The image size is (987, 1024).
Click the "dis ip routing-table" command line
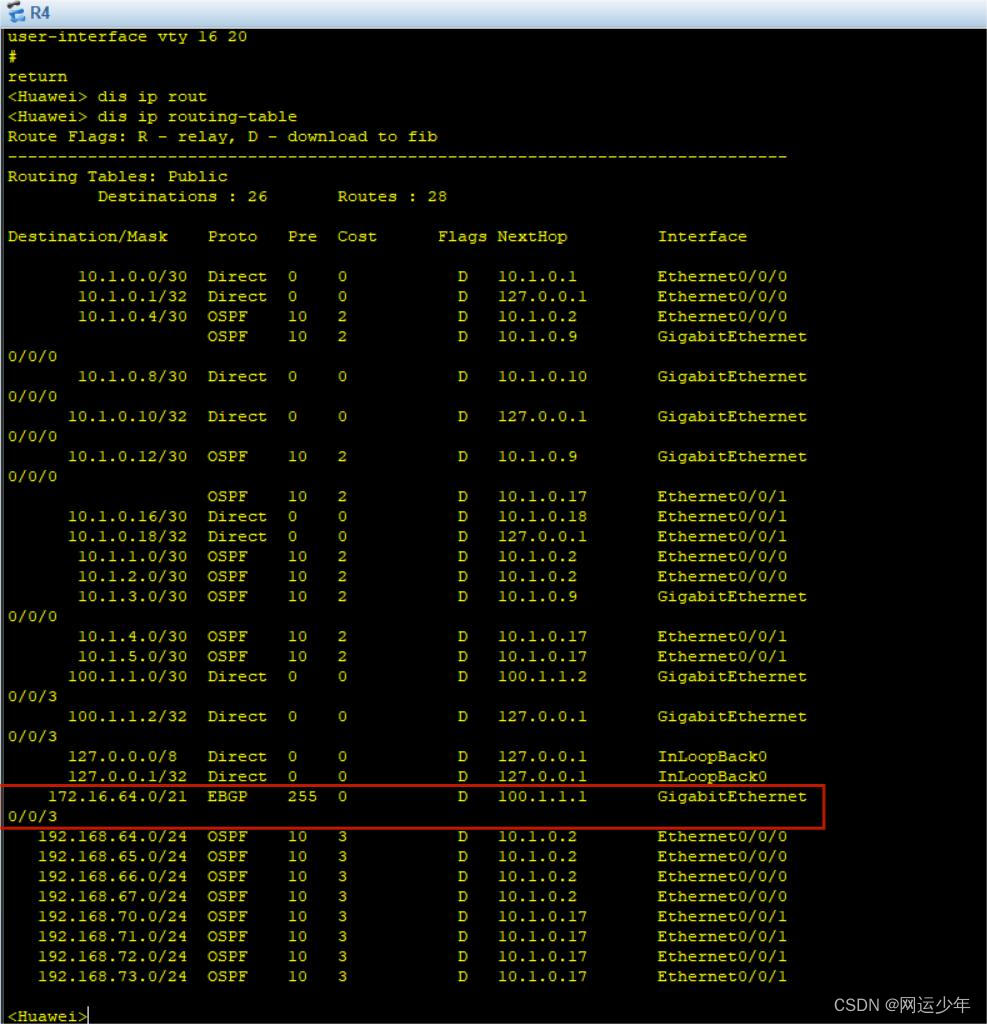pos(152,117)
